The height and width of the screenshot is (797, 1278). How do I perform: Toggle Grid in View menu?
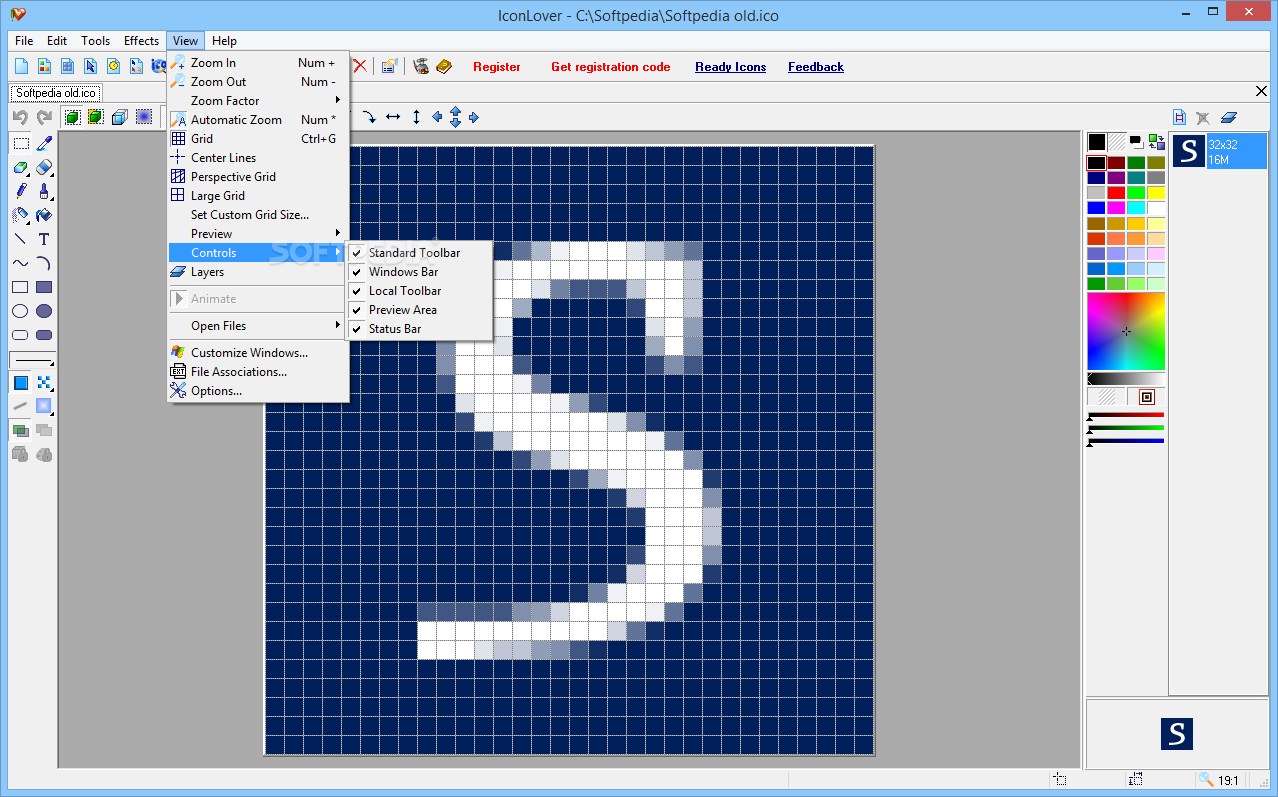(x=258, y=139)
